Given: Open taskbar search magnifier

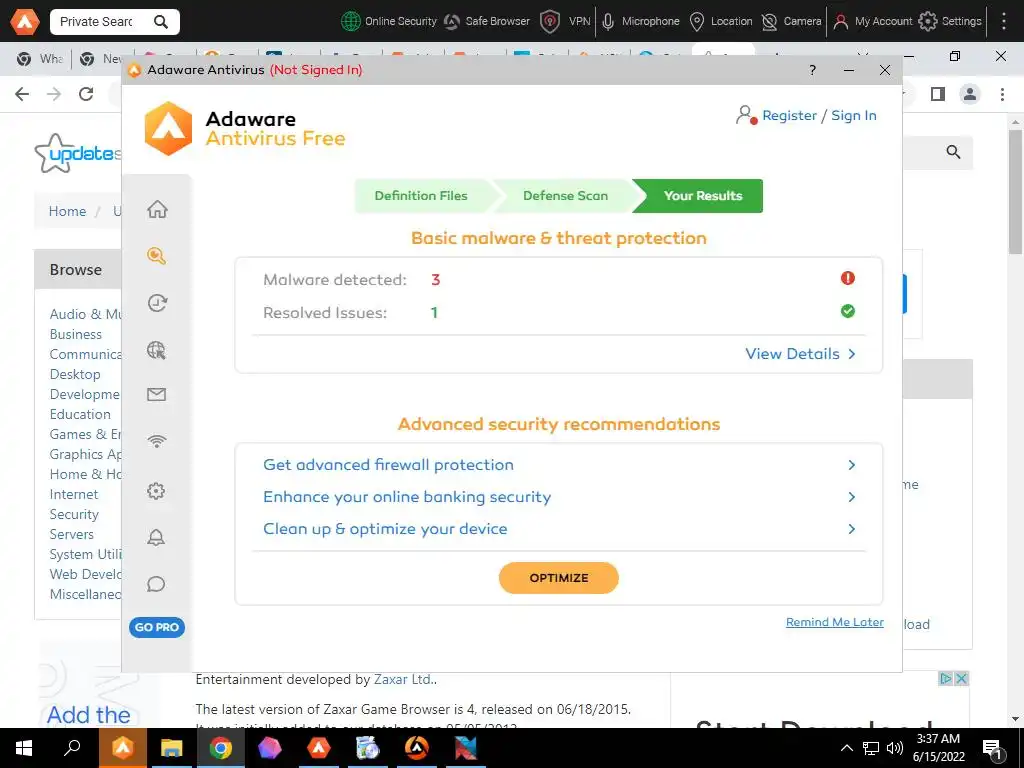Looking at the screenshot, I should pyautogui.click(x=72, y=747).
